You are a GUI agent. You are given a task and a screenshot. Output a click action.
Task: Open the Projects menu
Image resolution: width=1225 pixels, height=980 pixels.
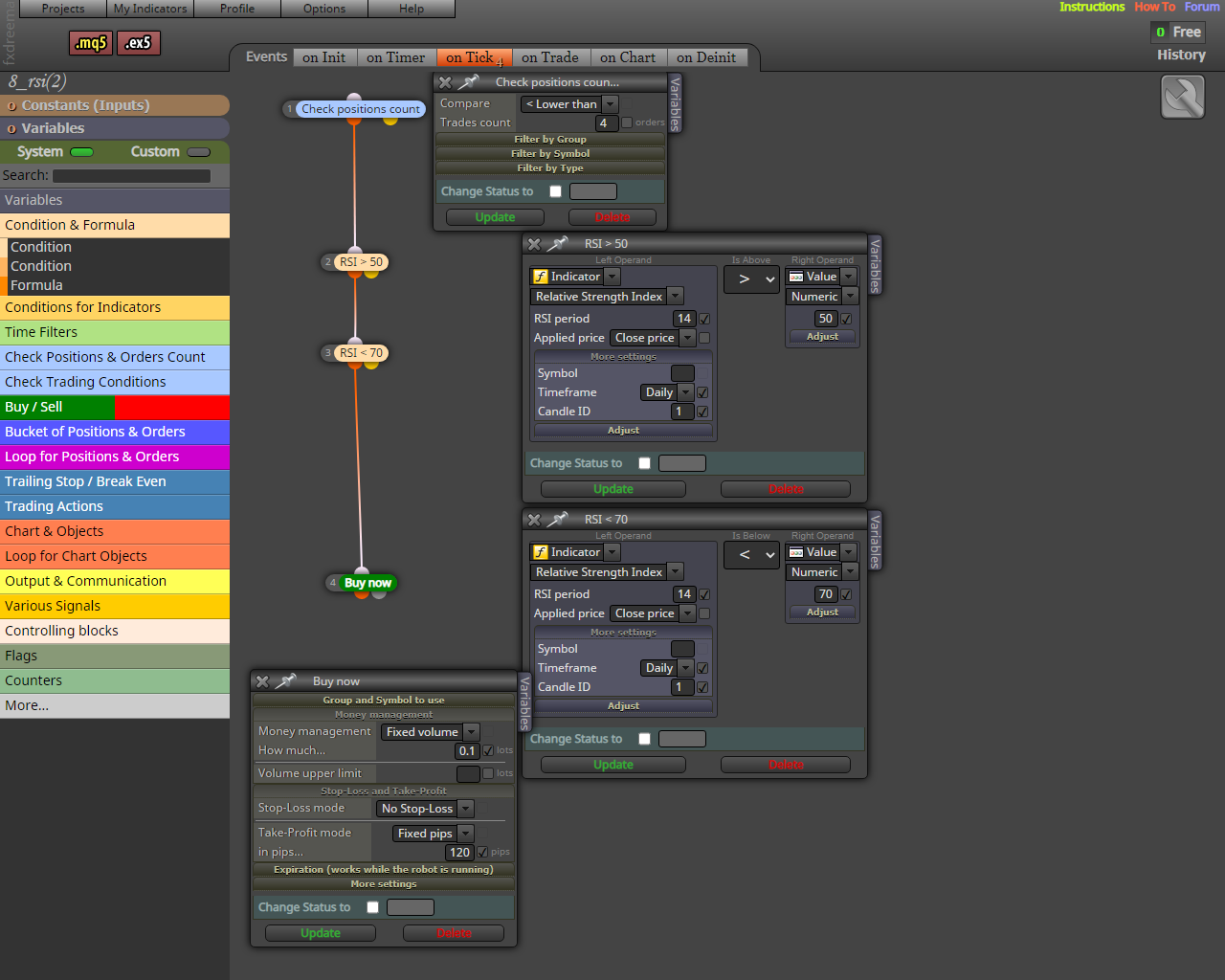pyautogui.click(x=63, y=9)
